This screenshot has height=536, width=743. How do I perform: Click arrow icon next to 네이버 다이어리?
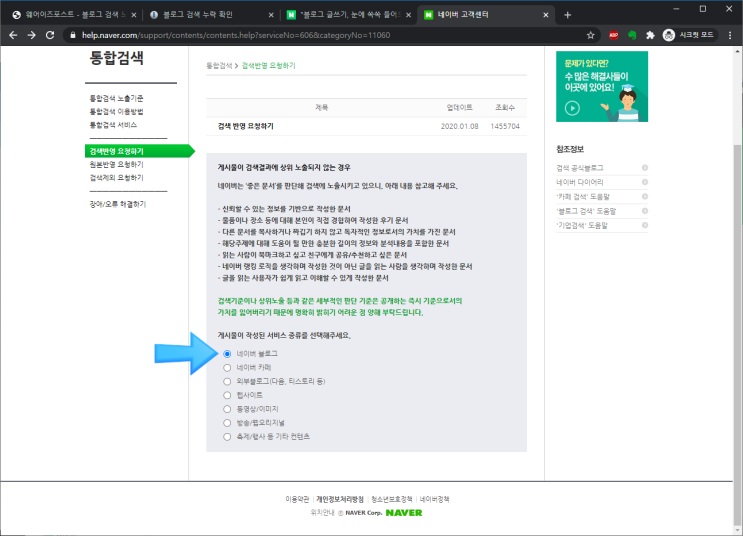(x=644, y=182)
